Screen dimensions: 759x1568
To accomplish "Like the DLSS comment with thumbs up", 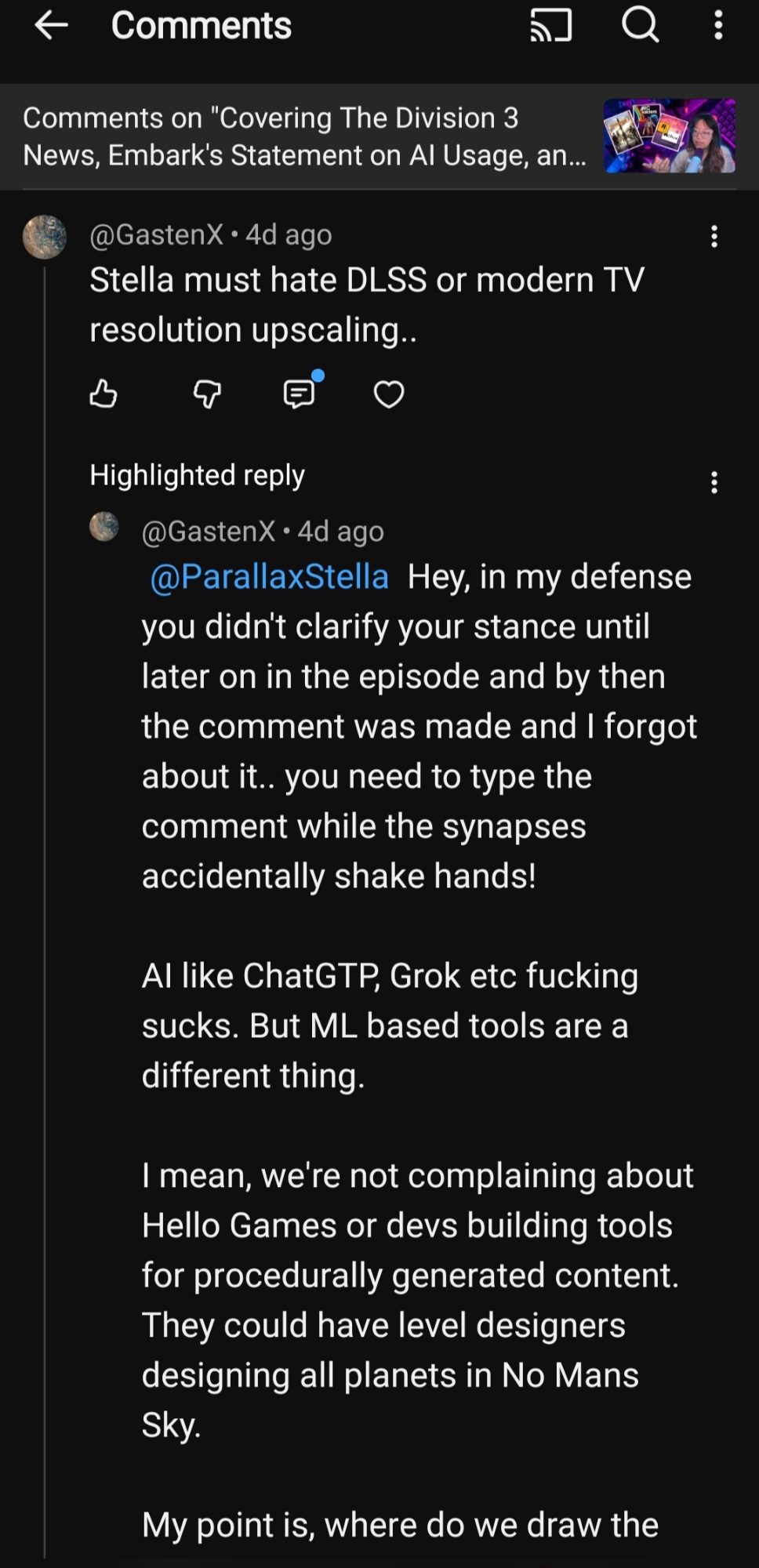I will click(103, 394).
